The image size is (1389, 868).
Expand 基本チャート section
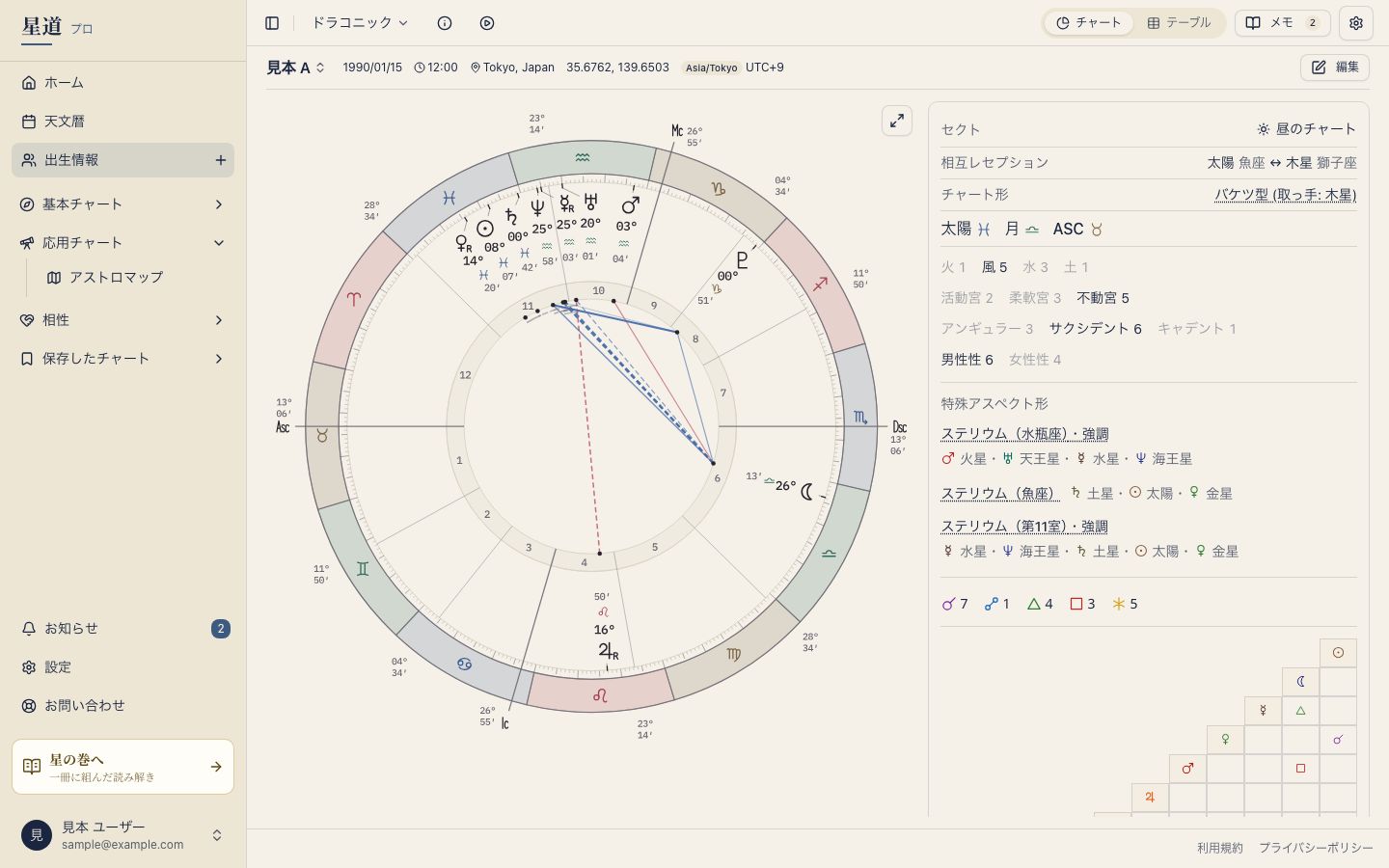coord(123,204)
